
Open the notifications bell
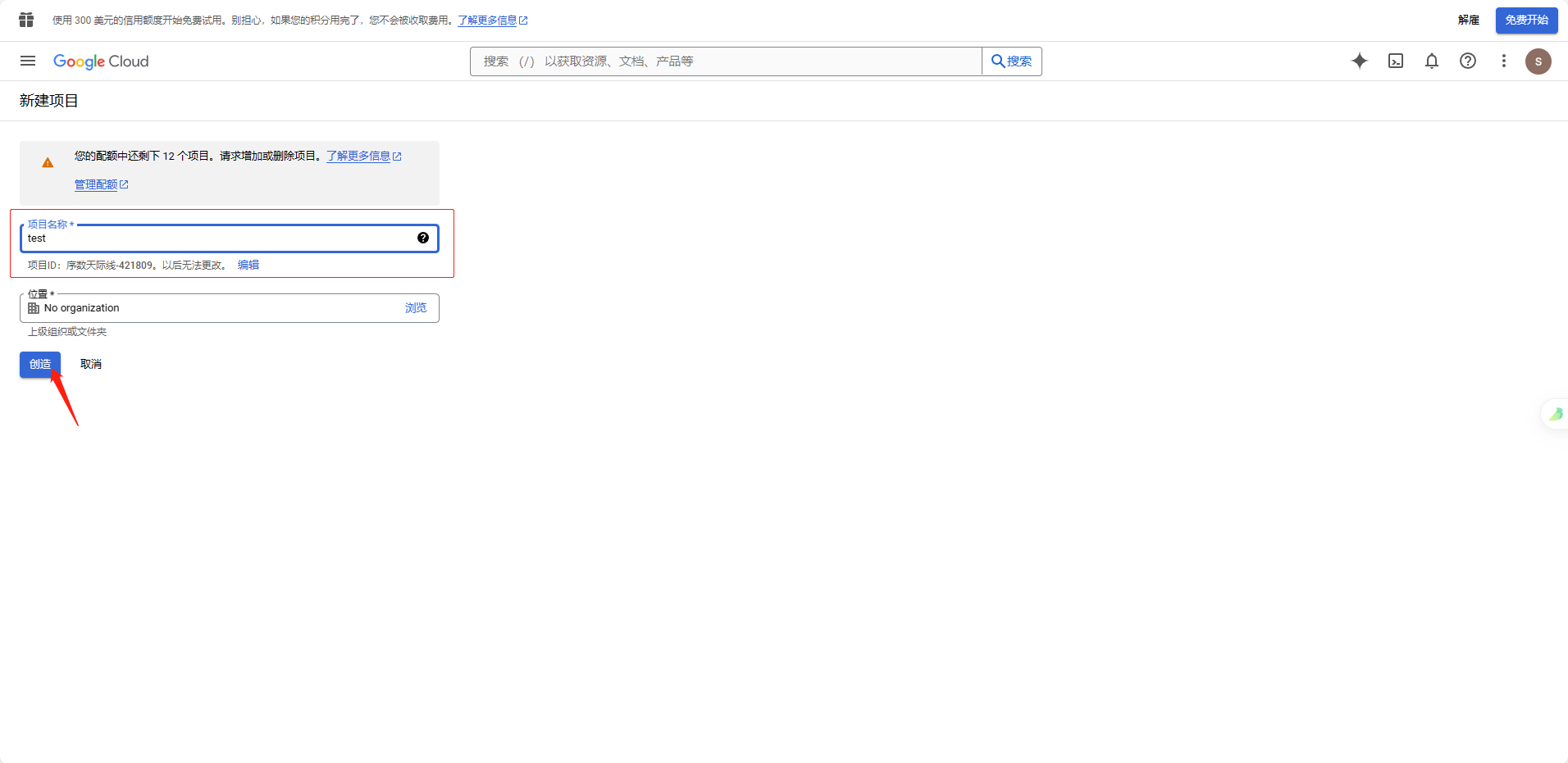click(x=1432, y=61)
